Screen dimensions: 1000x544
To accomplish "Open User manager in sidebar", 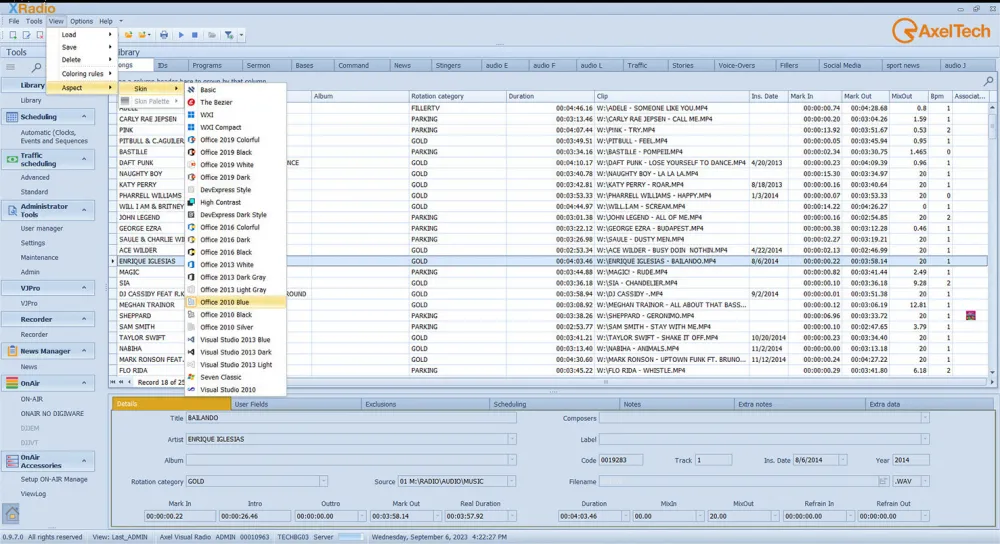I will 42,228.
